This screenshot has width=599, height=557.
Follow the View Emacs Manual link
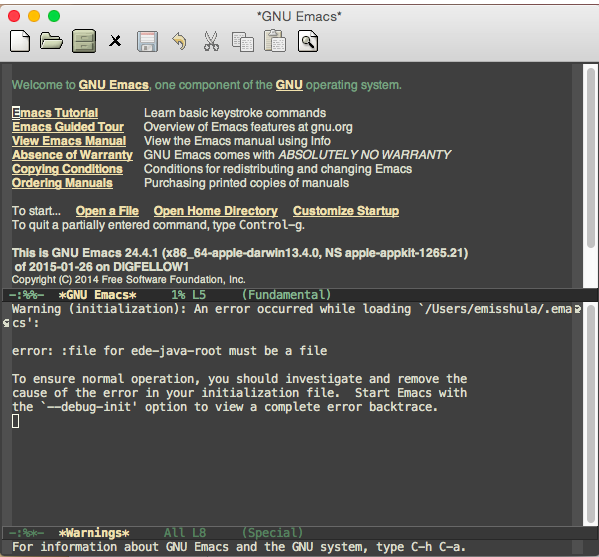click(69, 141)
